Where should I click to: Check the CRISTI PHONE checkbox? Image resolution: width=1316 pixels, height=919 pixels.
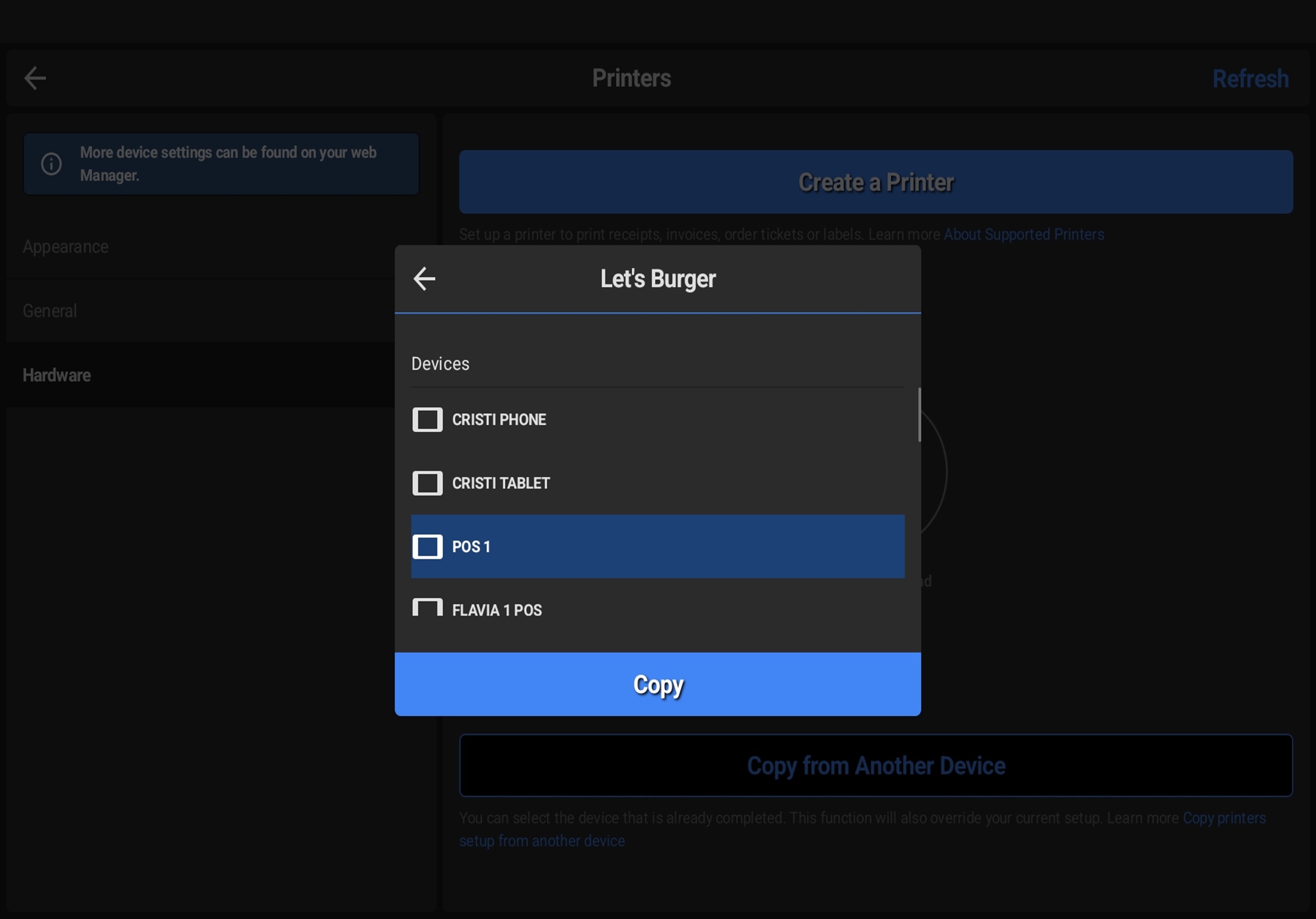(427, 419)
